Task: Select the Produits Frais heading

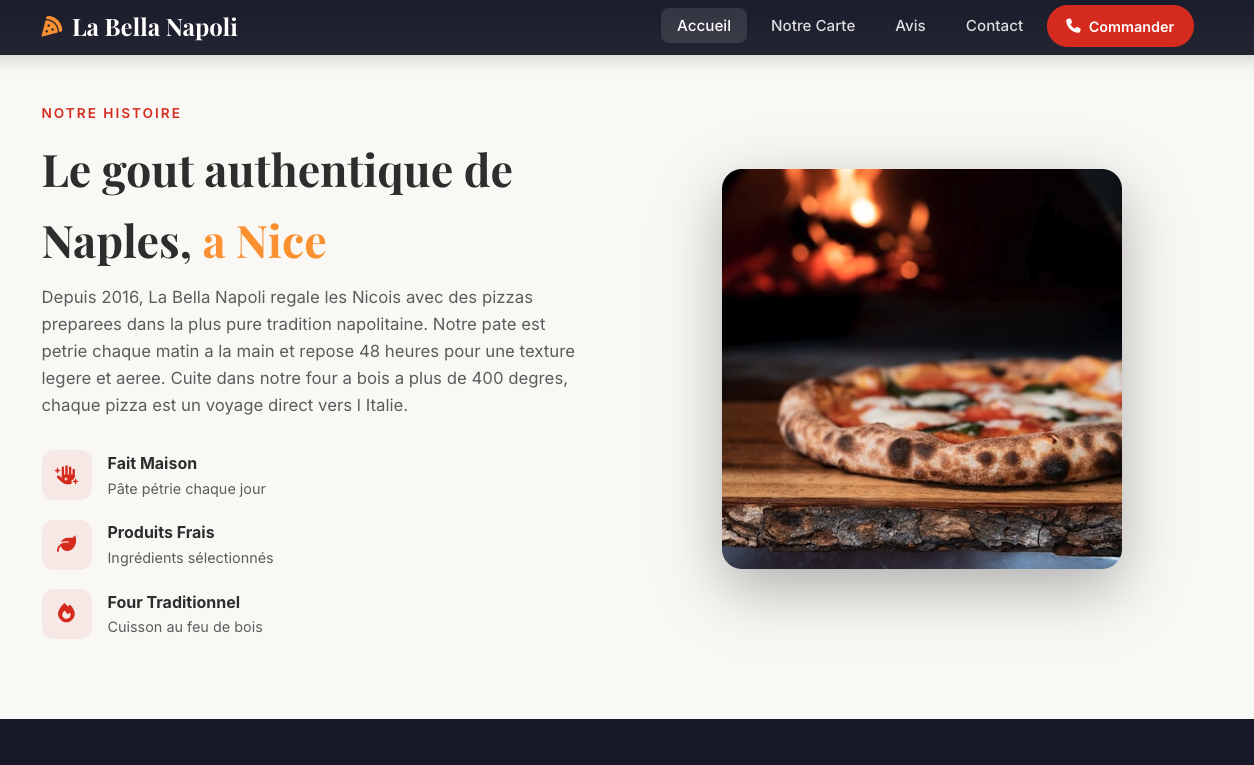Action: coord(161,532)
